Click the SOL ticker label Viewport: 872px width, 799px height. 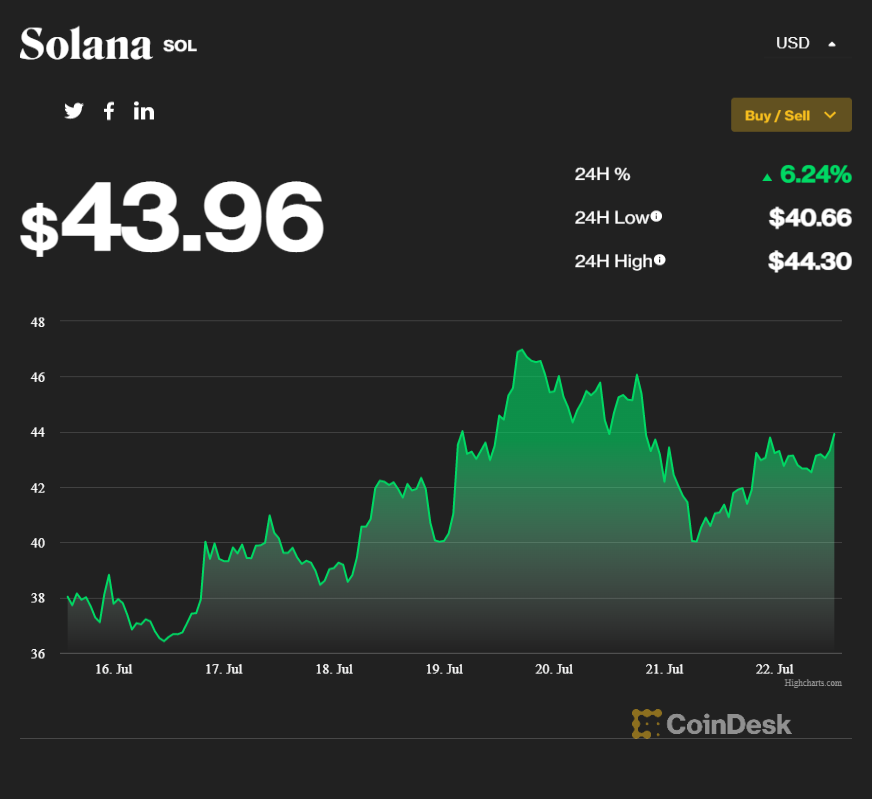coord(180,46)
